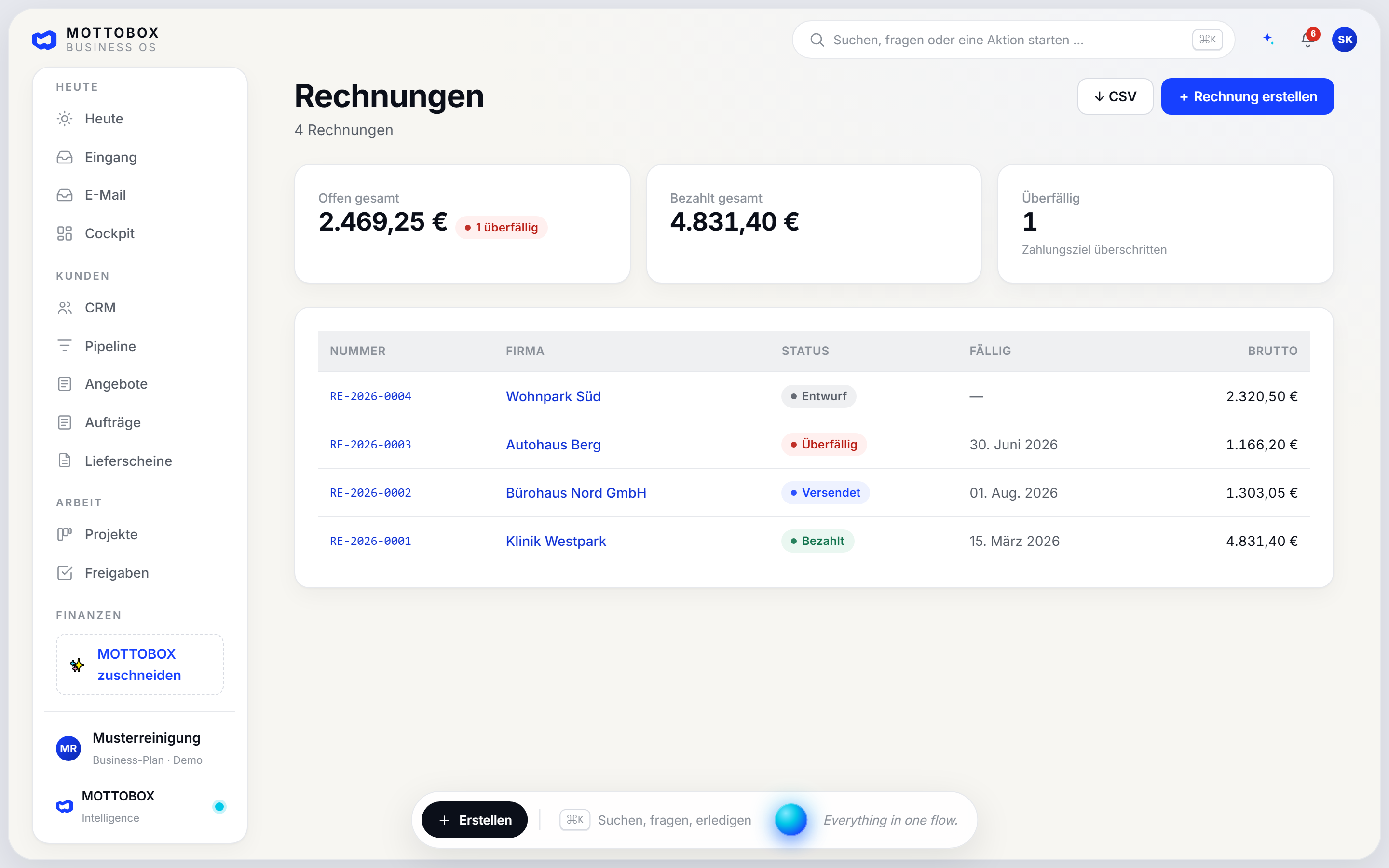Click the inbox icon beside Eingang
The height and width of the screenshot is (868, 1389).
point(65,157)
